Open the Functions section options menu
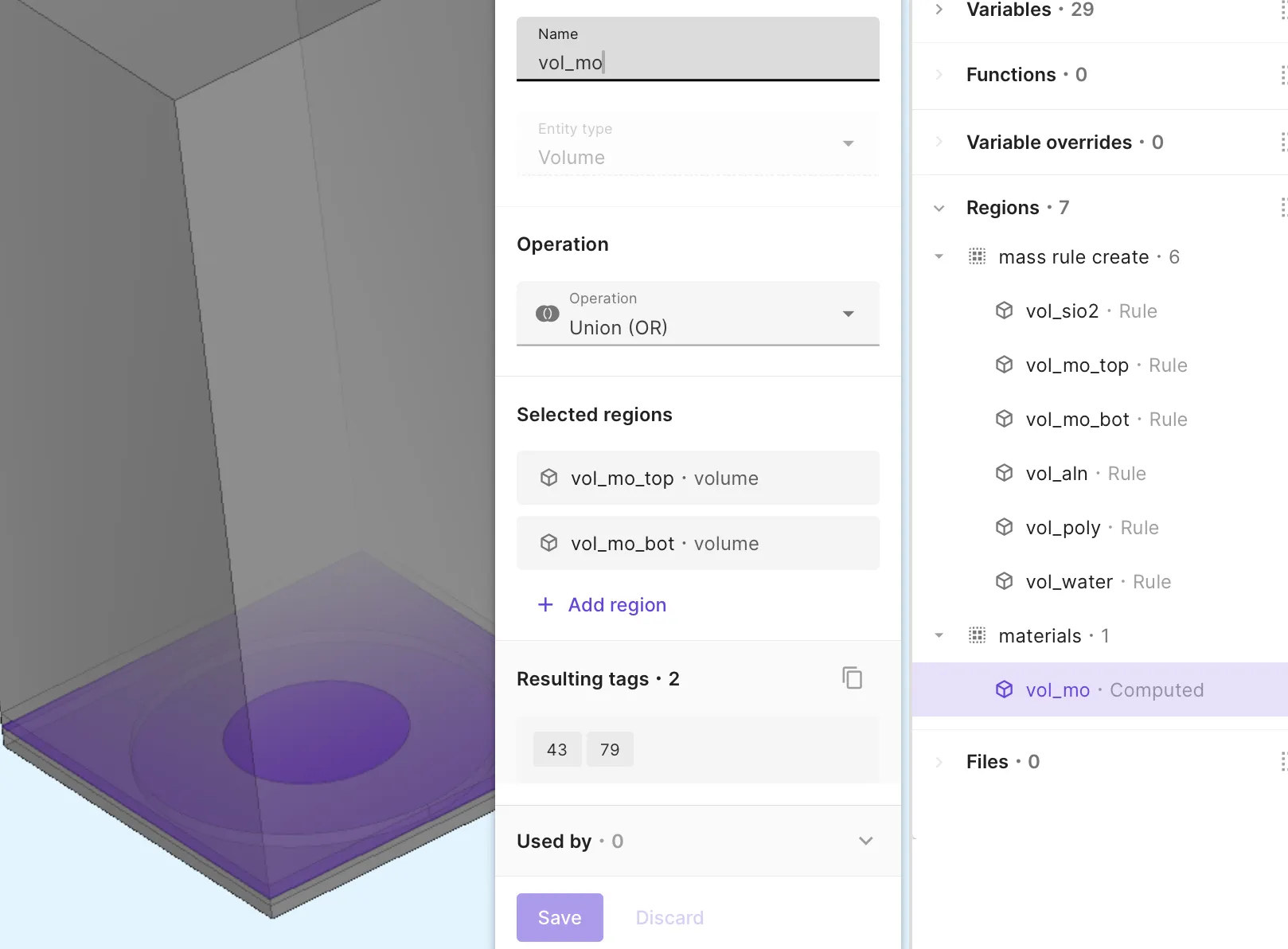The height and width of the screenshot is (949, 1288). 1282,75
